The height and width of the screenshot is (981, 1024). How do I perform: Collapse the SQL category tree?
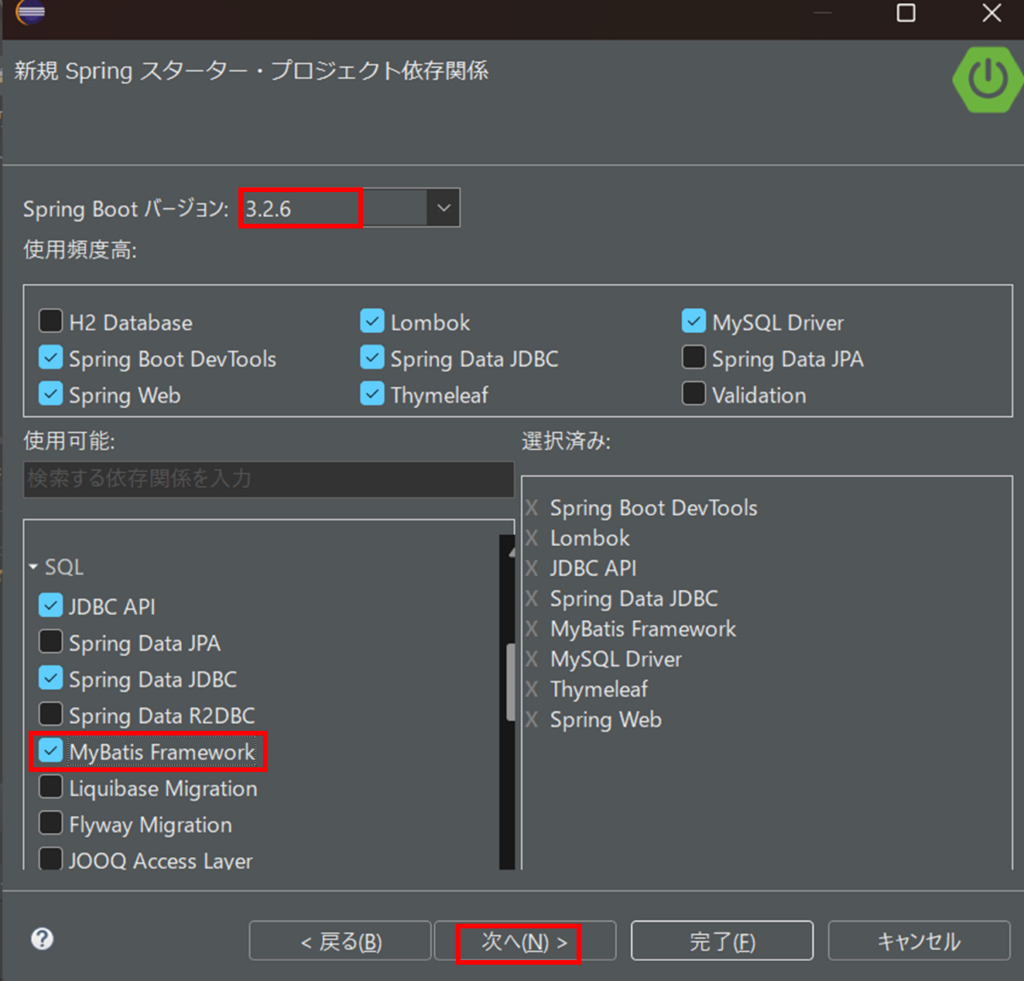pyautogui.click(x=33, y=567)
